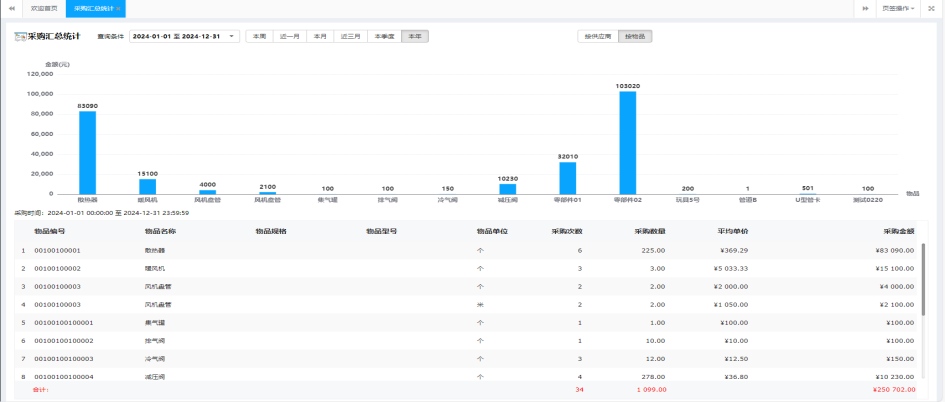This screenshot has height=402, width=945.
Task: Select item code 00100100100002
Action: click(64, 341)
